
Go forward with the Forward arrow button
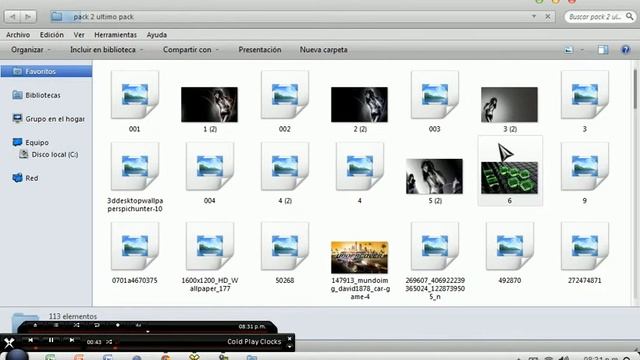coord(28,17)
